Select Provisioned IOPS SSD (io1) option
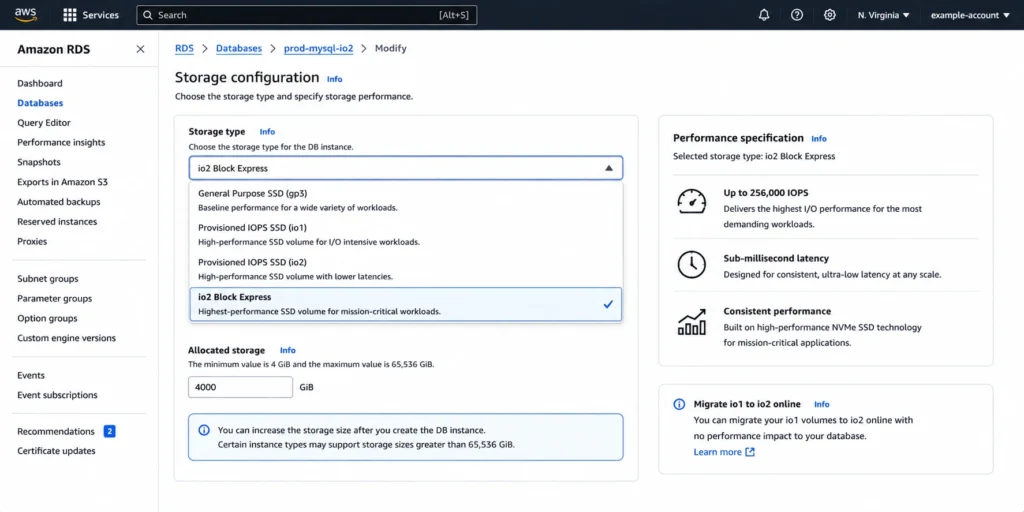Screen dimensions: 1024x512 [x=406, y=234]
